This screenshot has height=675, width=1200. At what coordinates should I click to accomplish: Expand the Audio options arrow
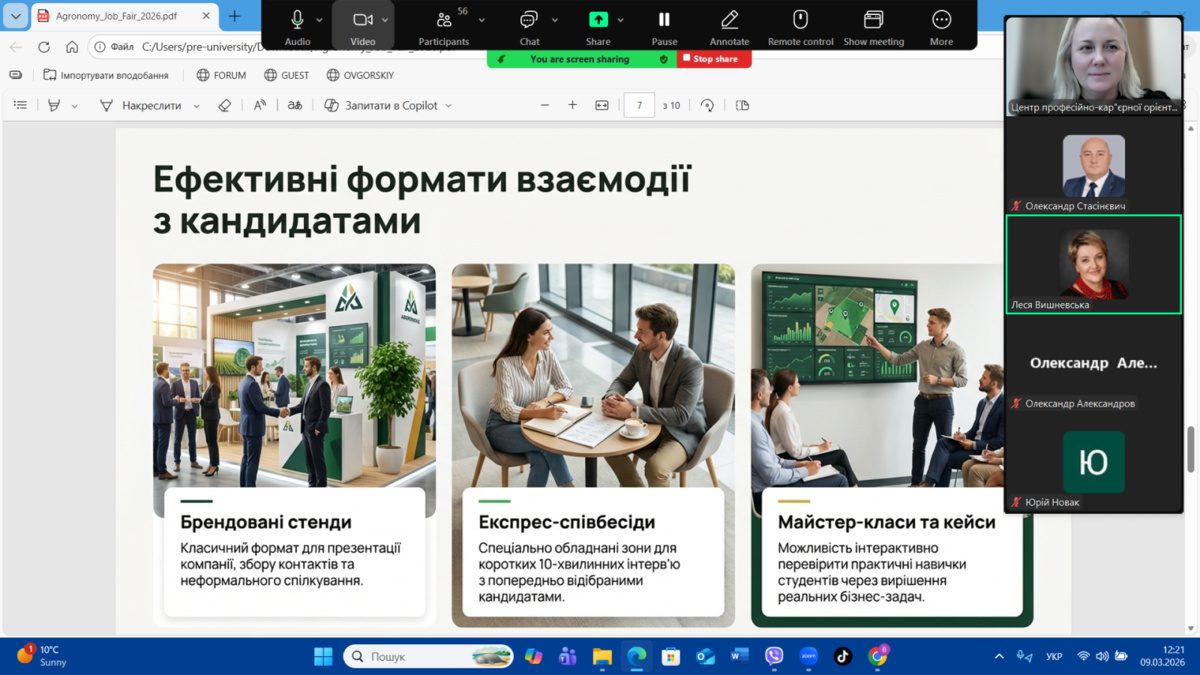(320, 20)
